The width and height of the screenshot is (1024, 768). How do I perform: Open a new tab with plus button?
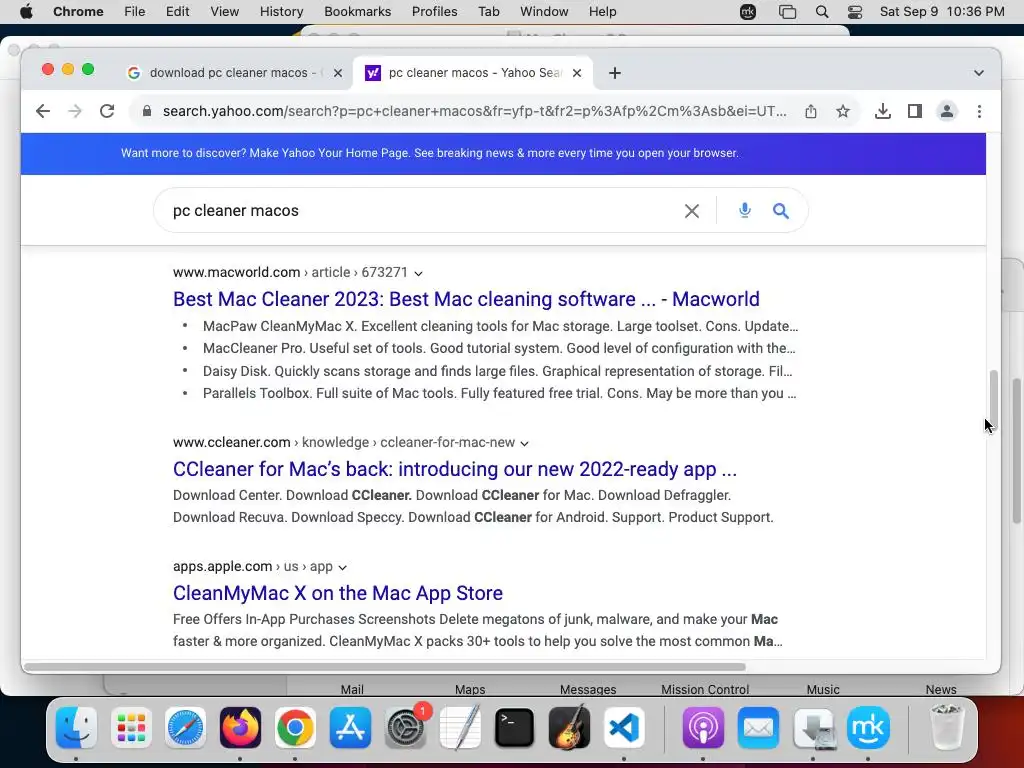point(615,73)
